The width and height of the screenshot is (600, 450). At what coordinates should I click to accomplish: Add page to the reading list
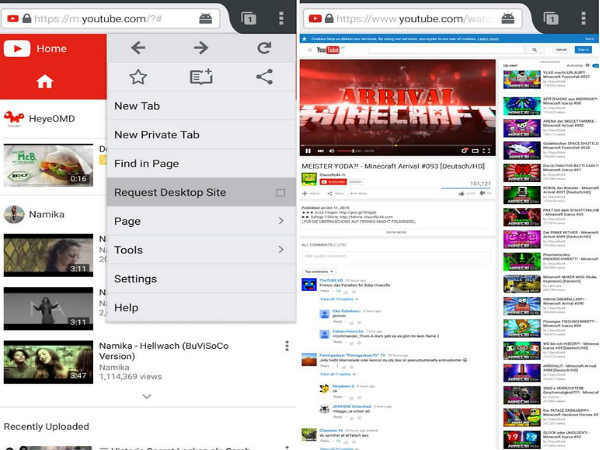pos(201,77)
